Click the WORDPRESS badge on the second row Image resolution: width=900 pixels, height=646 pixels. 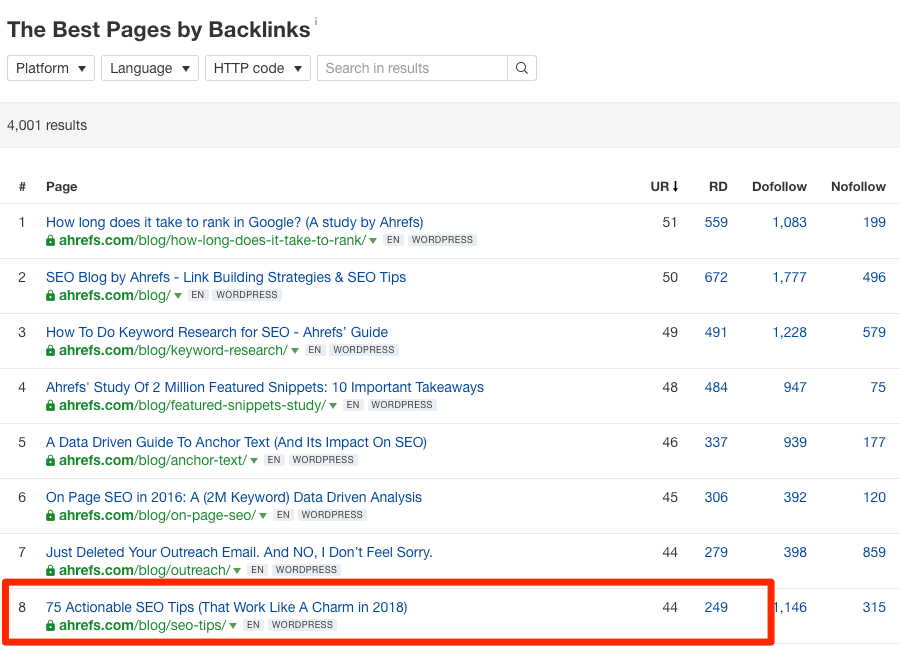click(246, 294)
